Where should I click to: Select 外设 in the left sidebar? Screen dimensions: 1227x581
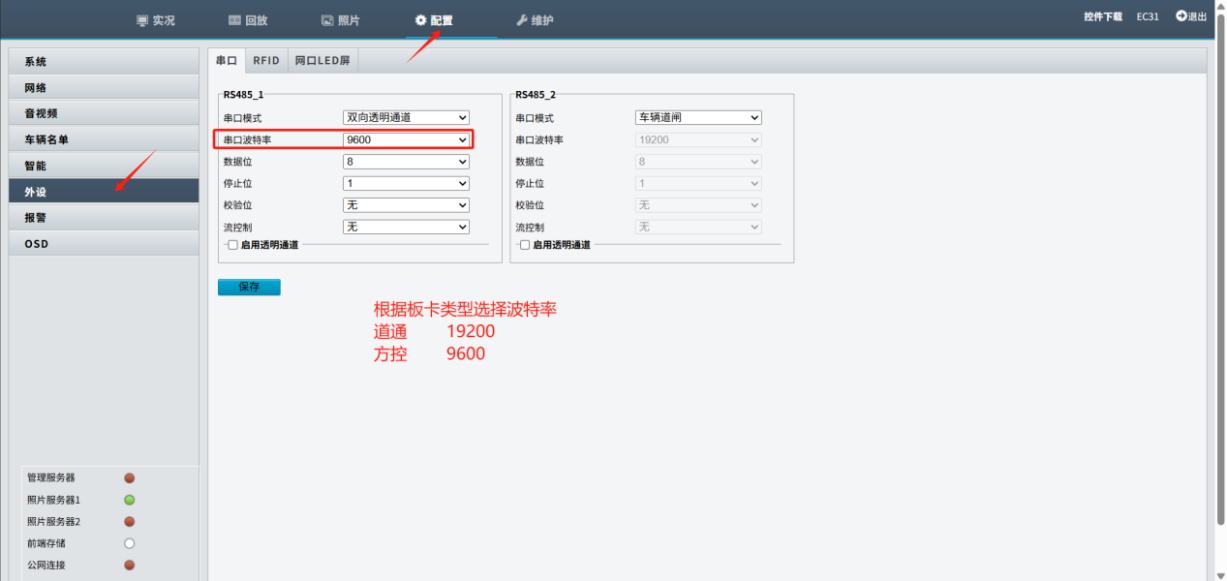click(104, 191)
